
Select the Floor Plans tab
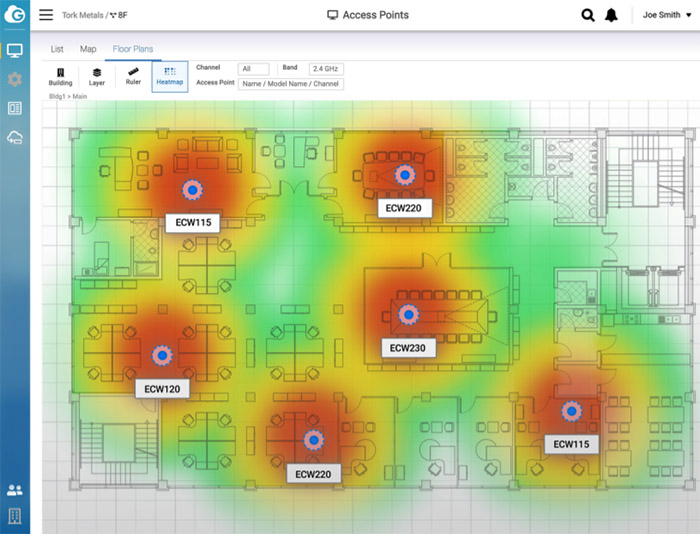[x=133, y=49]
